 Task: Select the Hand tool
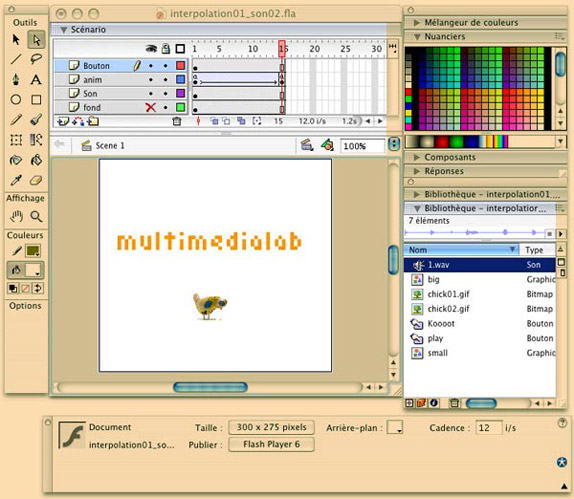coord(16,216)
